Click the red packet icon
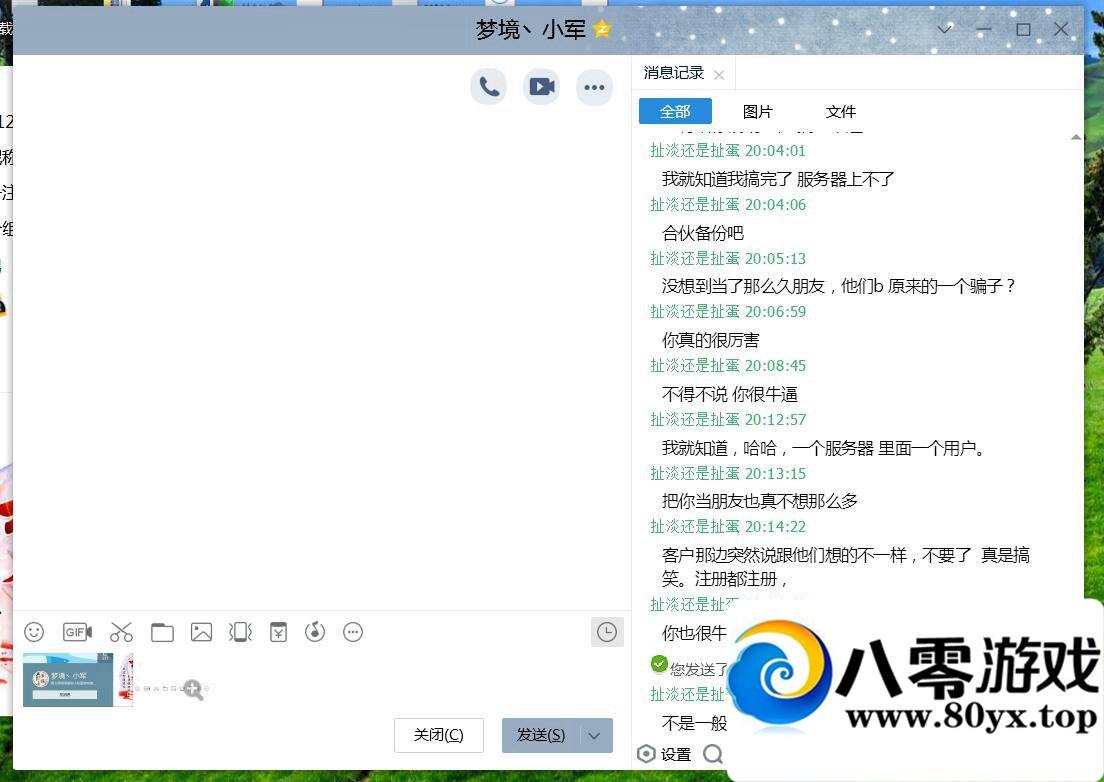Screen dimensions: 1104x782 (278, 632)
